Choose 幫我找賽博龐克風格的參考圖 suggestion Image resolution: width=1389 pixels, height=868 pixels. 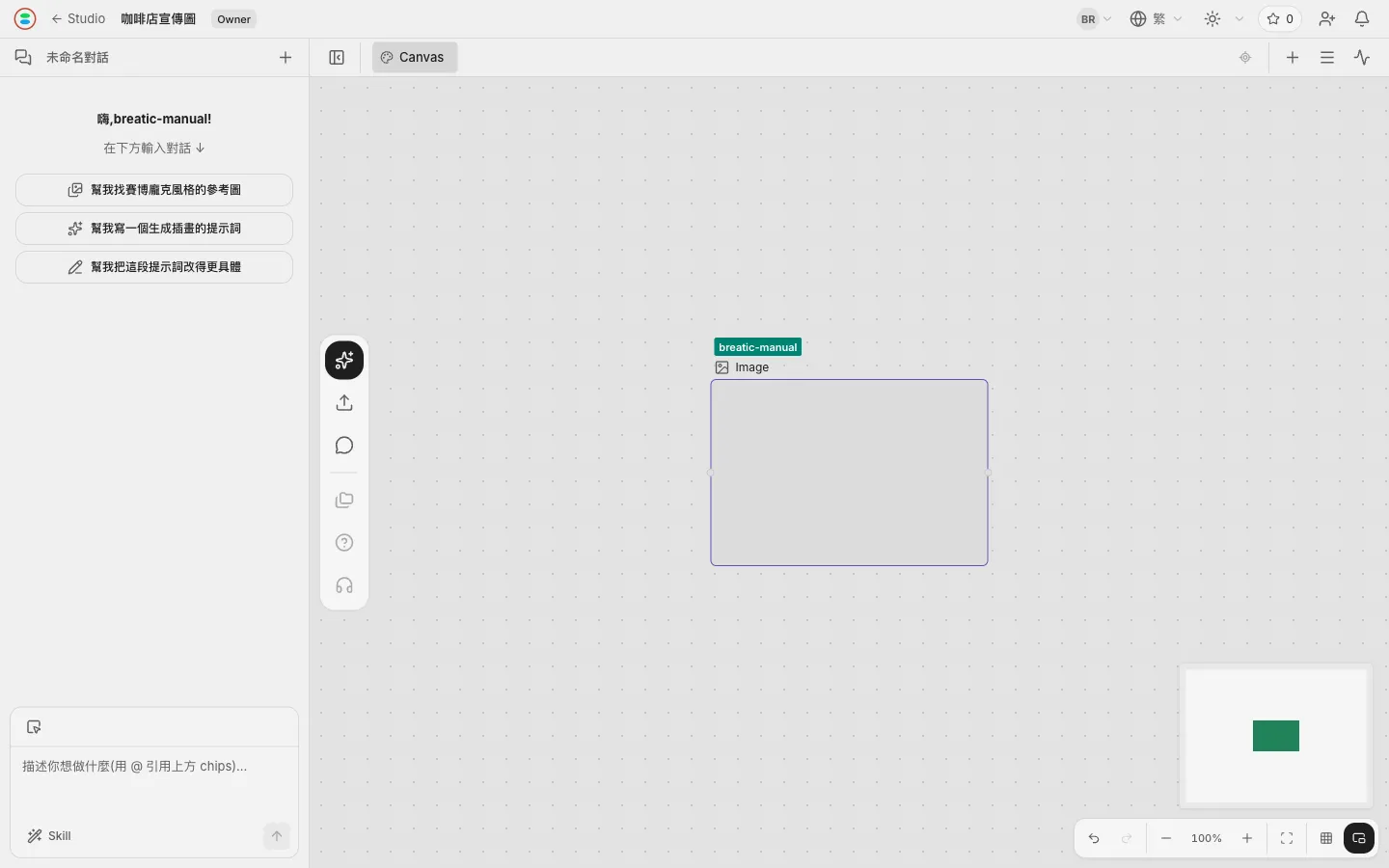154,190
